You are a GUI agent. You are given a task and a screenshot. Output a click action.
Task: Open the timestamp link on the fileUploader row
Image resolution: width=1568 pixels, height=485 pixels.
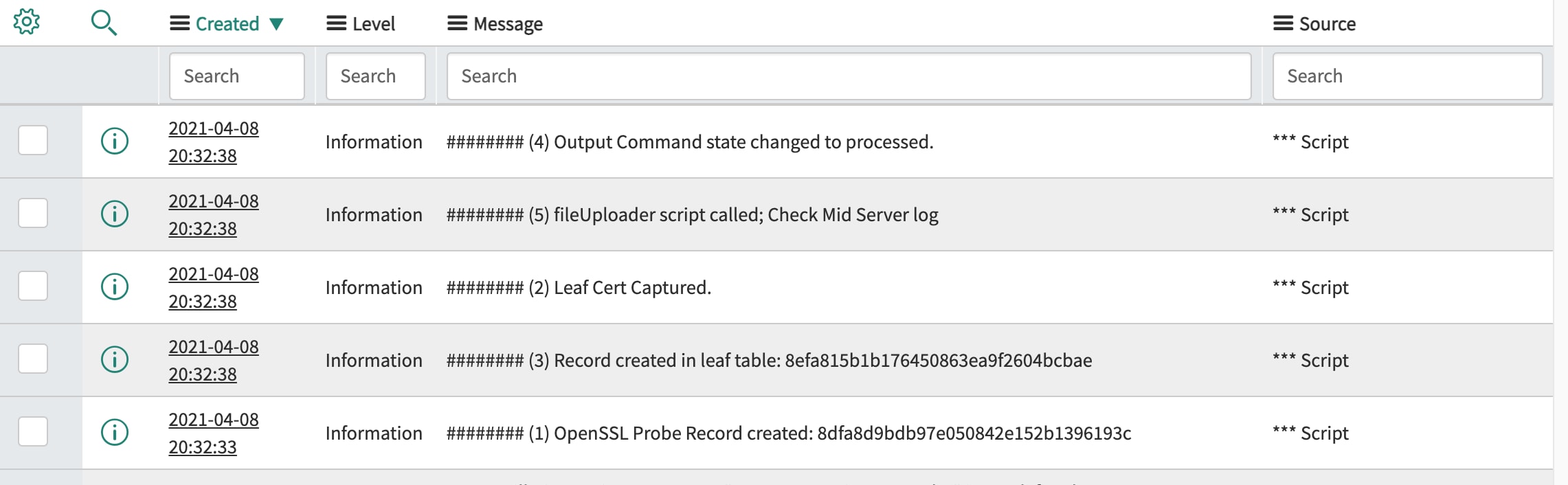tap(214, 214)
